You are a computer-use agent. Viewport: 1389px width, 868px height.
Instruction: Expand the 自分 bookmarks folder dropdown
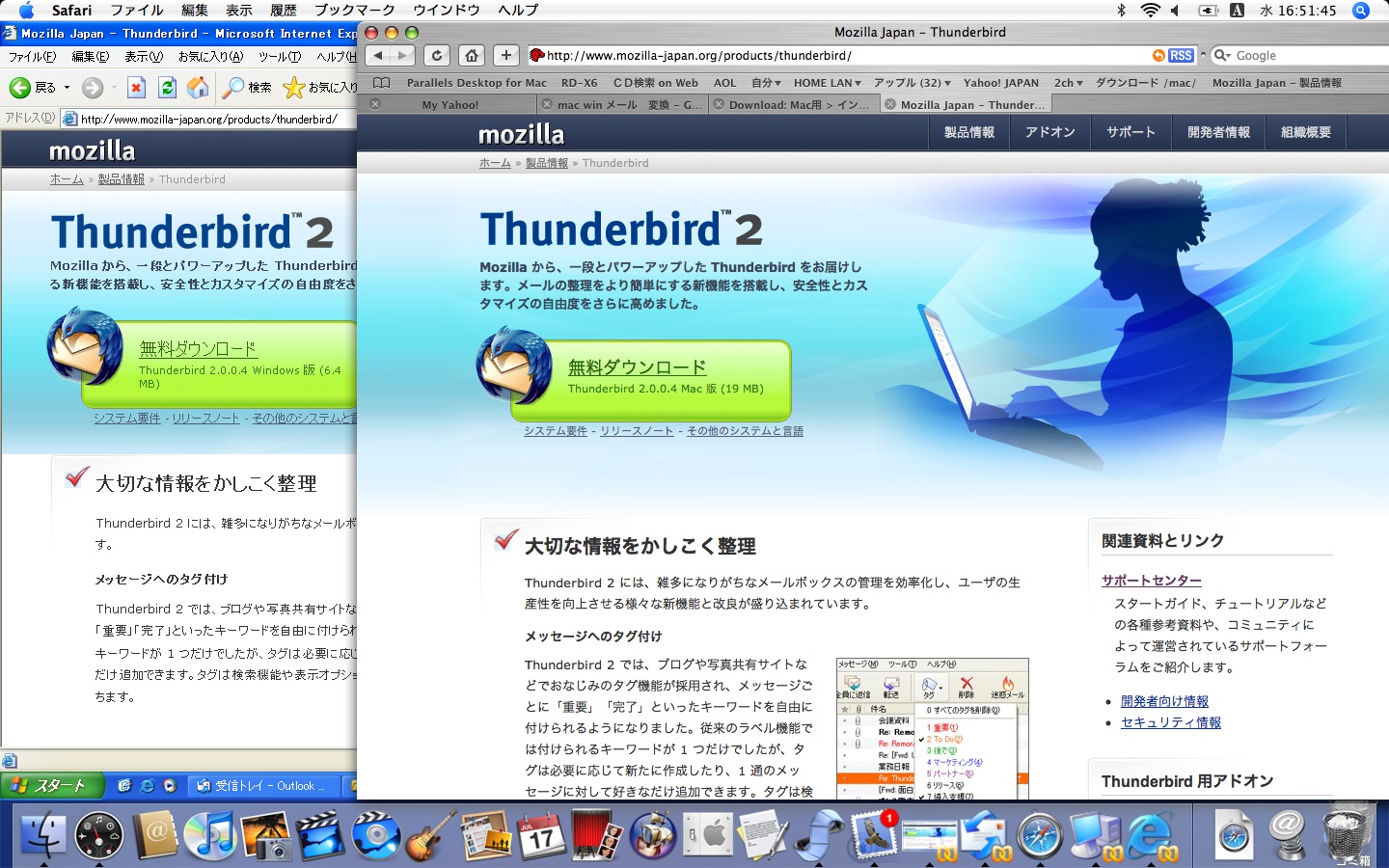click(x=766, y=83)
